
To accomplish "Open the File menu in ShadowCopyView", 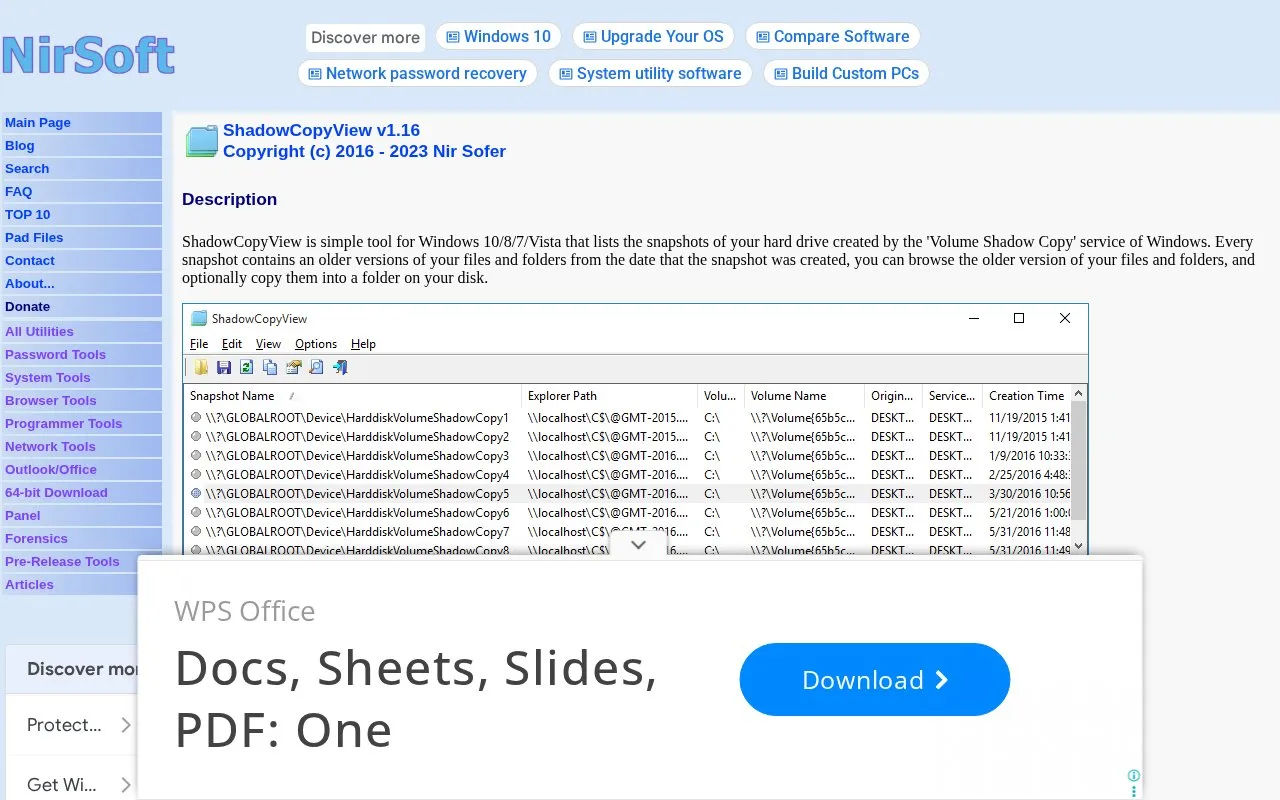I will 199,344.
